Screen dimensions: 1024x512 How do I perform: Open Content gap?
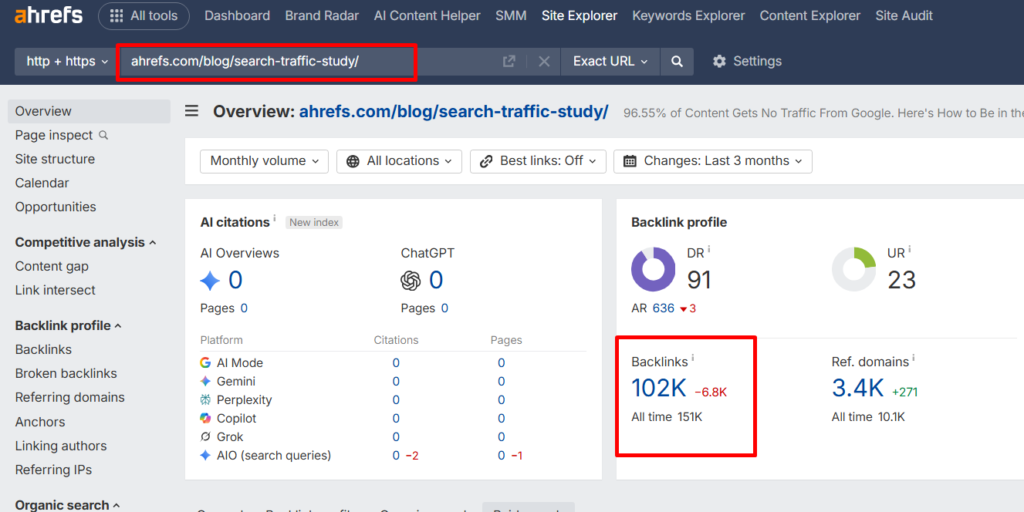coord(52,266)
